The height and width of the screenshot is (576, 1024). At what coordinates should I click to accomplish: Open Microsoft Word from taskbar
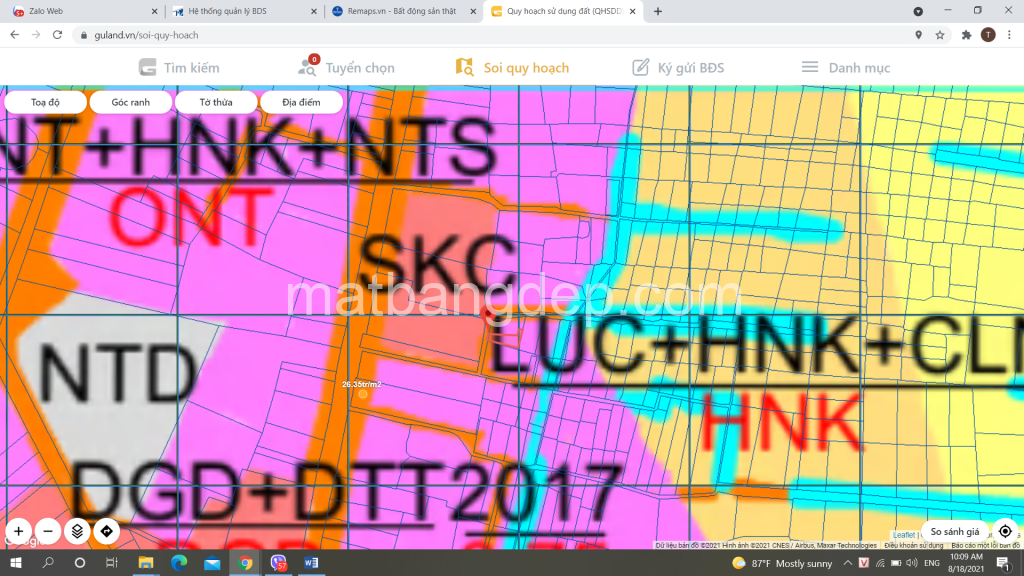[312, 562]
